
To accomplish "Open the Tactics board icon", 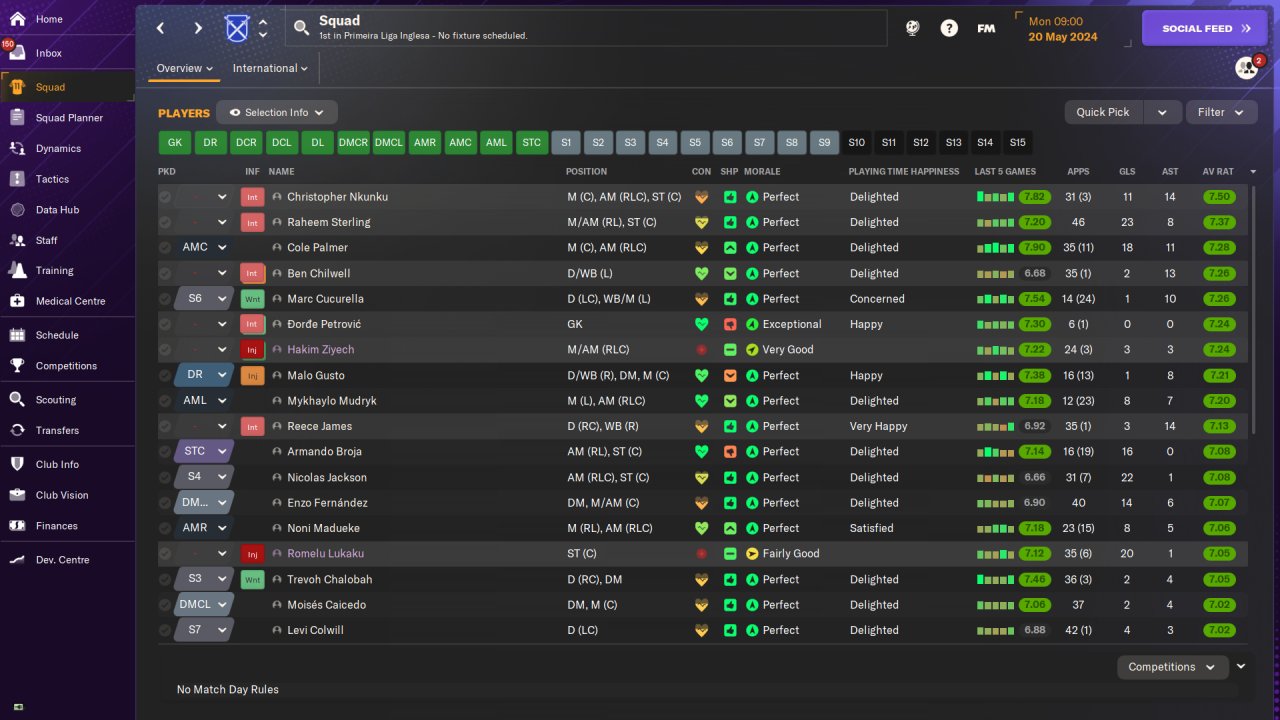I will tap(17, 179).
